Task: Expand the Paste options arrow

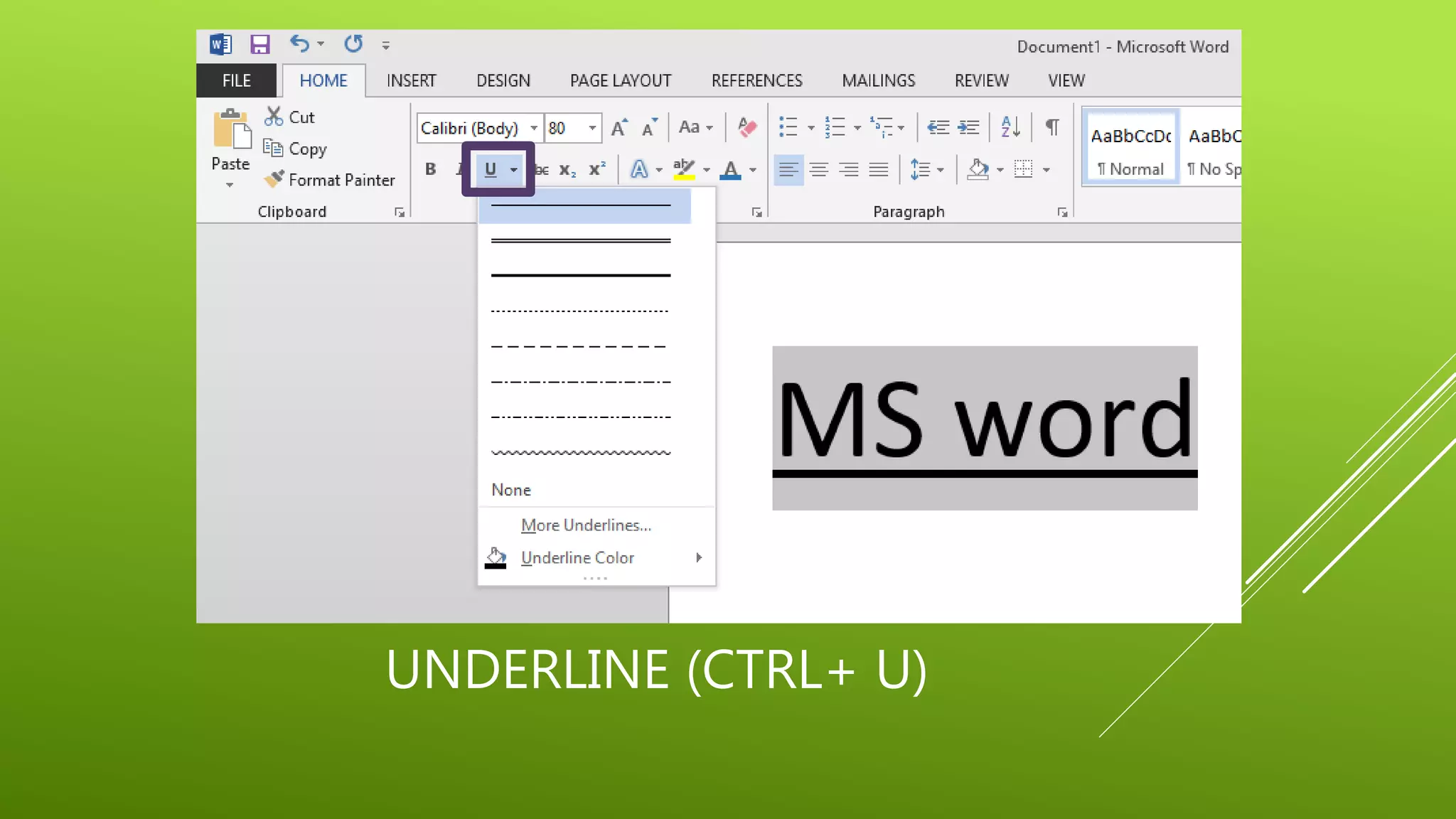Action: (230, 185)
